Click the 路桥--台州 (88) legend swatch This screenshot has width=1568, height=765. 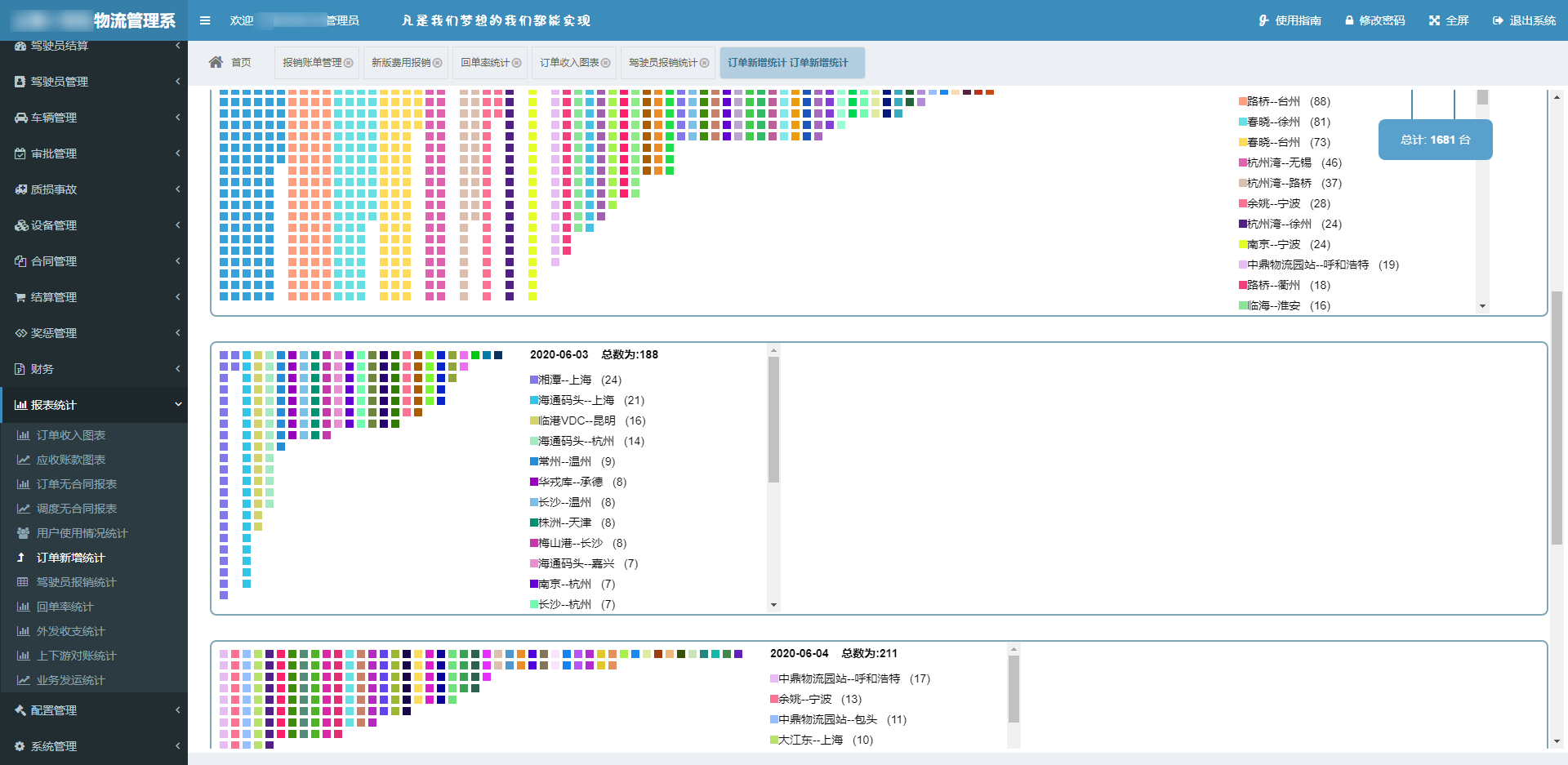pyautogui.click(x=1242, y=101)
